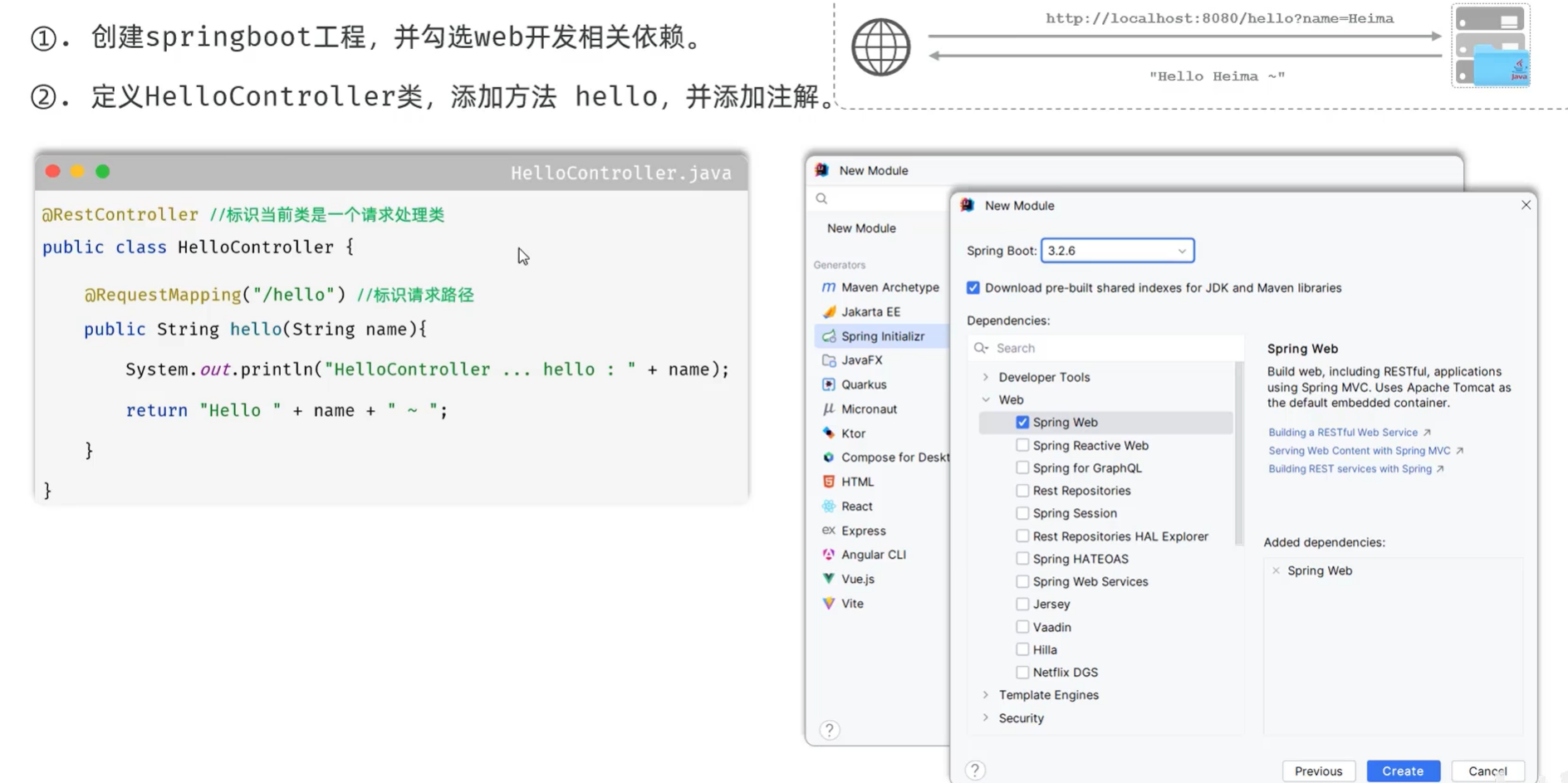
Task: Open the Spring Boot version dropdown
Action: tap(1117, 251)
